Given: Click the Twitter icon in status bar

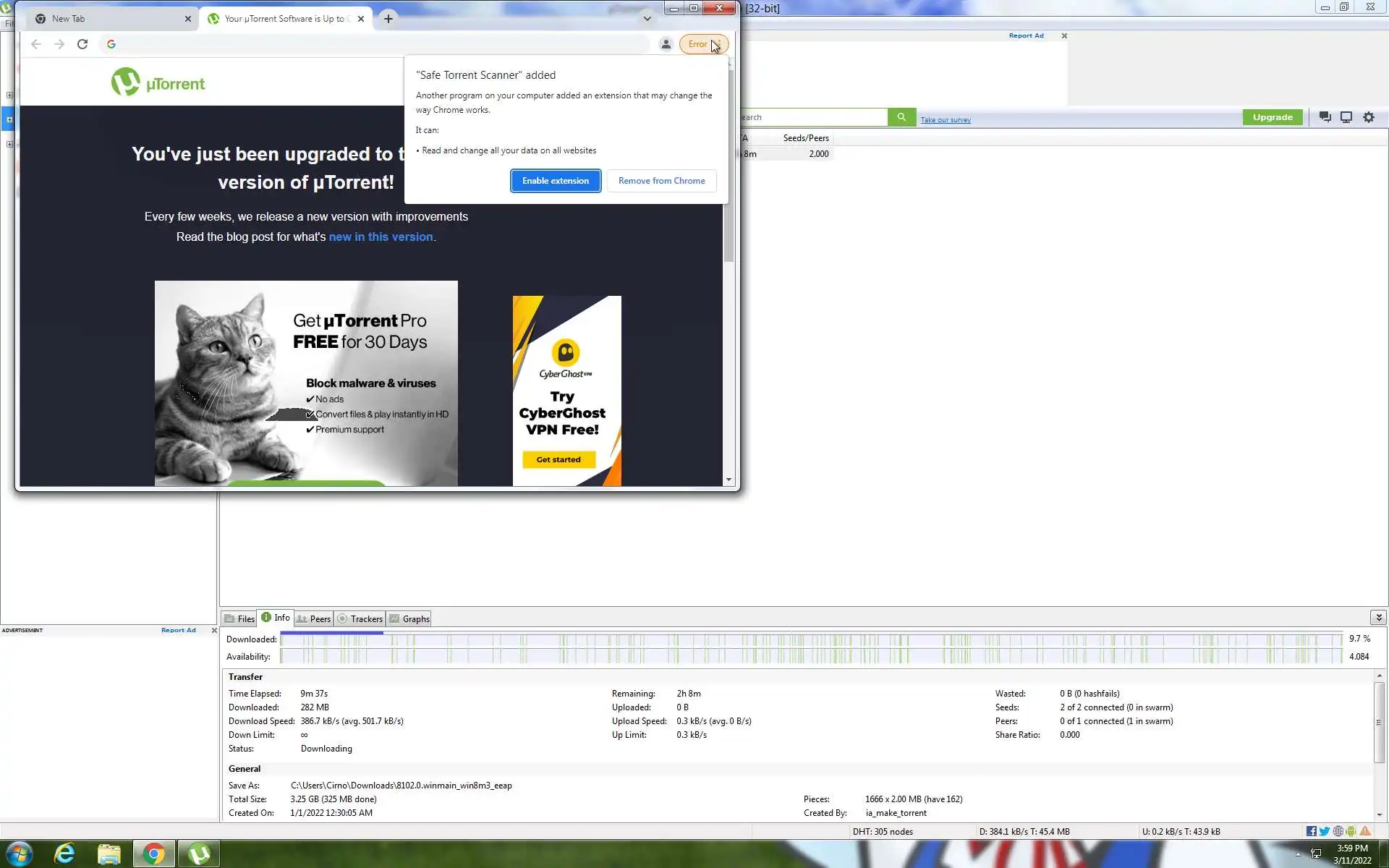Looking at the screenshot, I should 1324,831.
